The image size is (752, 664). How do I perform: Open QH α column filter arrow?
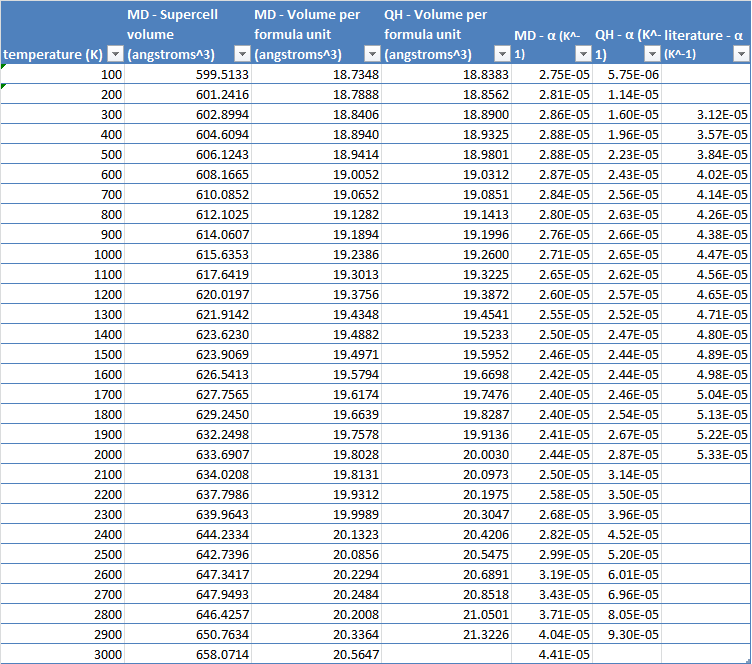point(652,54)
